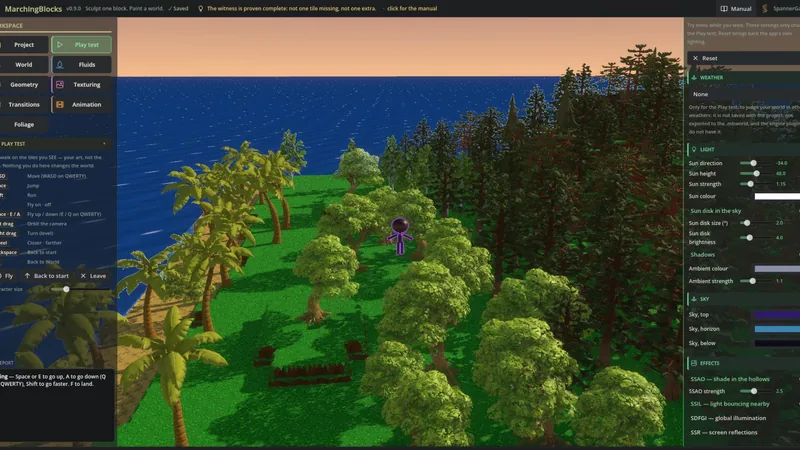Collapse the PLAY TEST section arrow

(105, 144)
